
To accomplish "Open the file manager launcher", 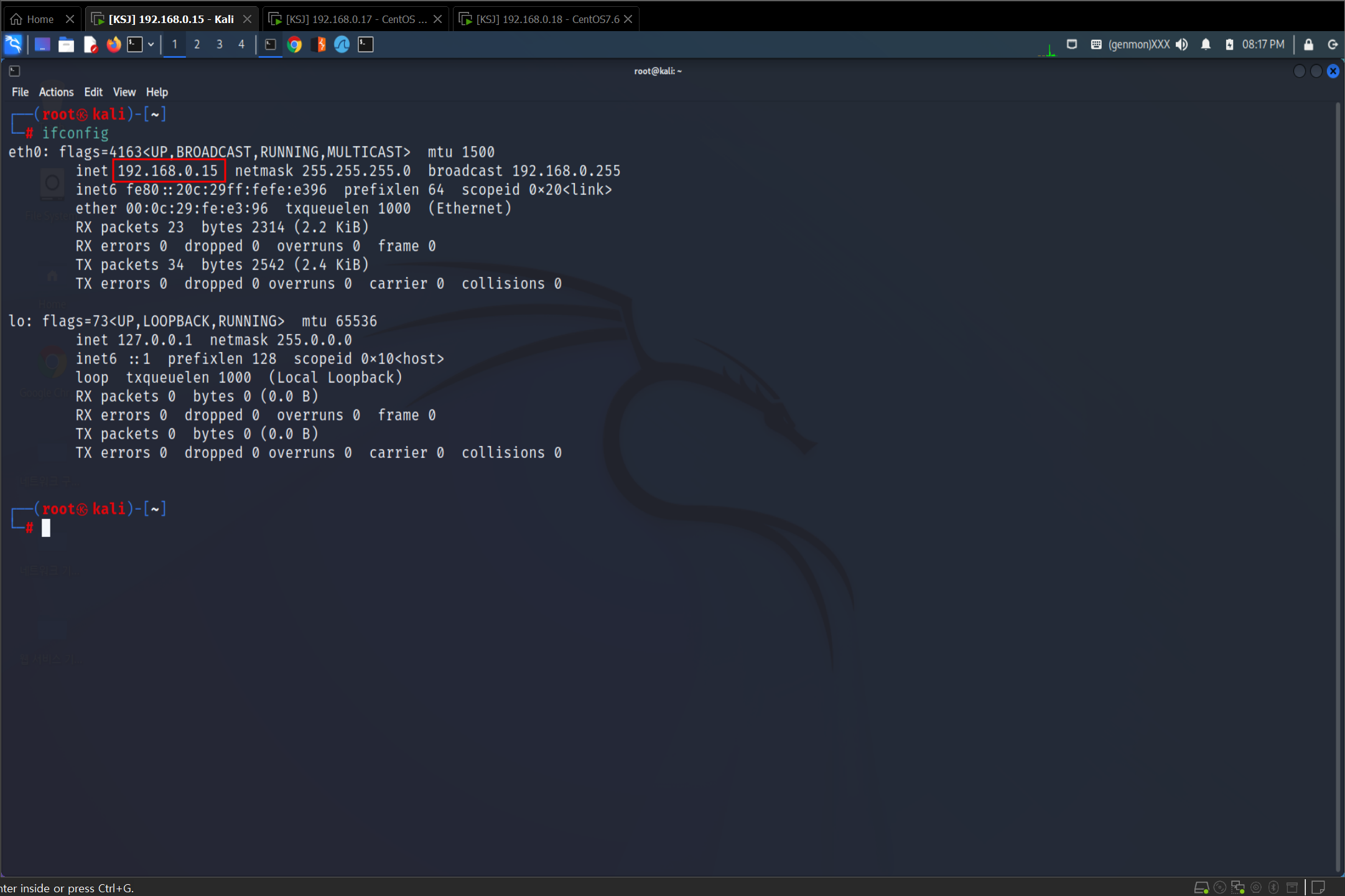I will 66,44.
